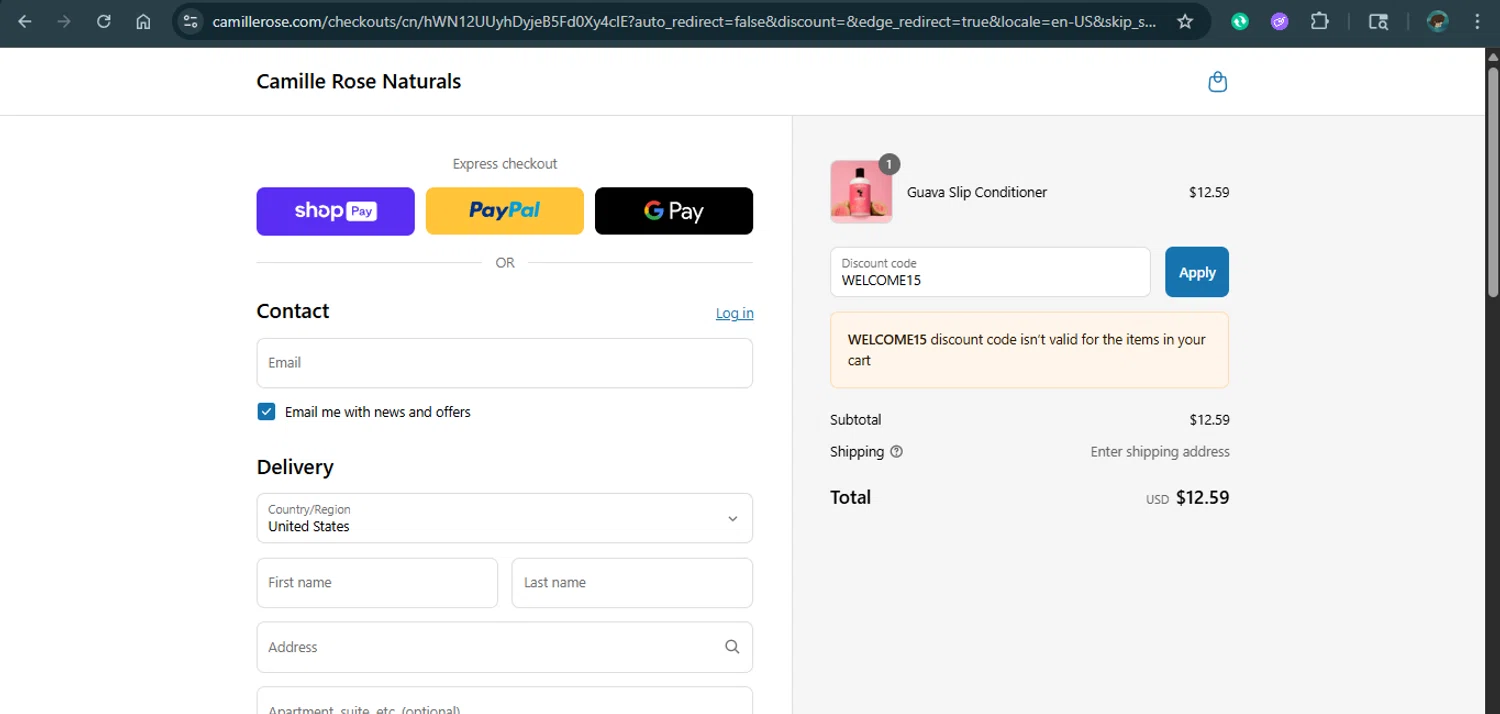The height and width of the screenshot is (714, 1500).
Task: Click the browser forward arrow
Action: pos(64,21)
